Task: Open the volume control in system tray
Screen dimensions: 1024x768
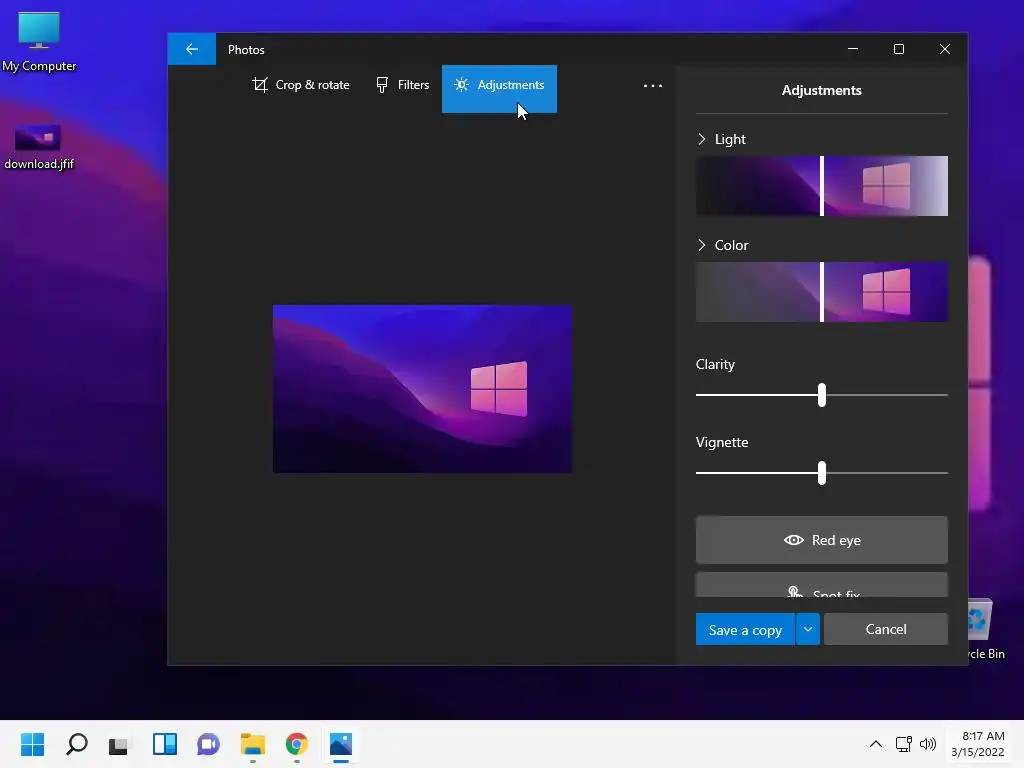Action: click(x=927, y=744)
